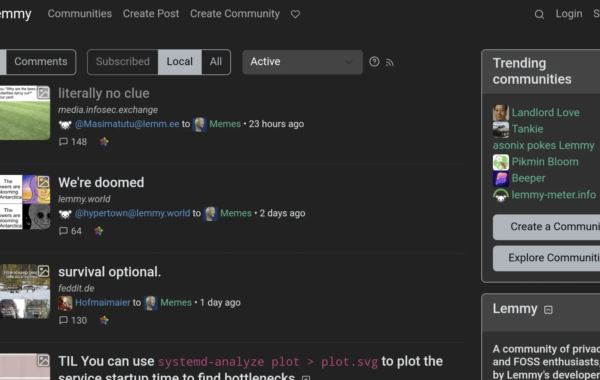Image resolution: width=600 pixels, height=380 pixels.
Task: Open lemmy-meter.info community link
Action: click(554, 195)
